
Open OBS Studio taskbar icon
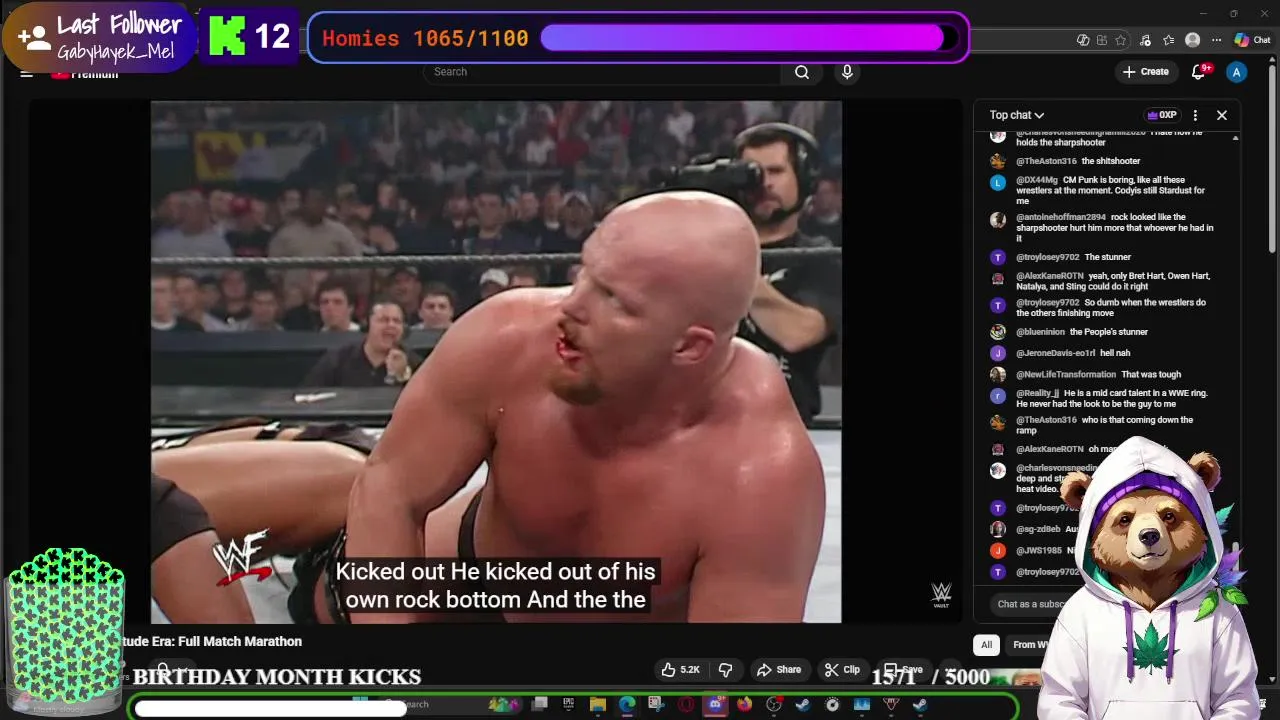tap(774, 705)
